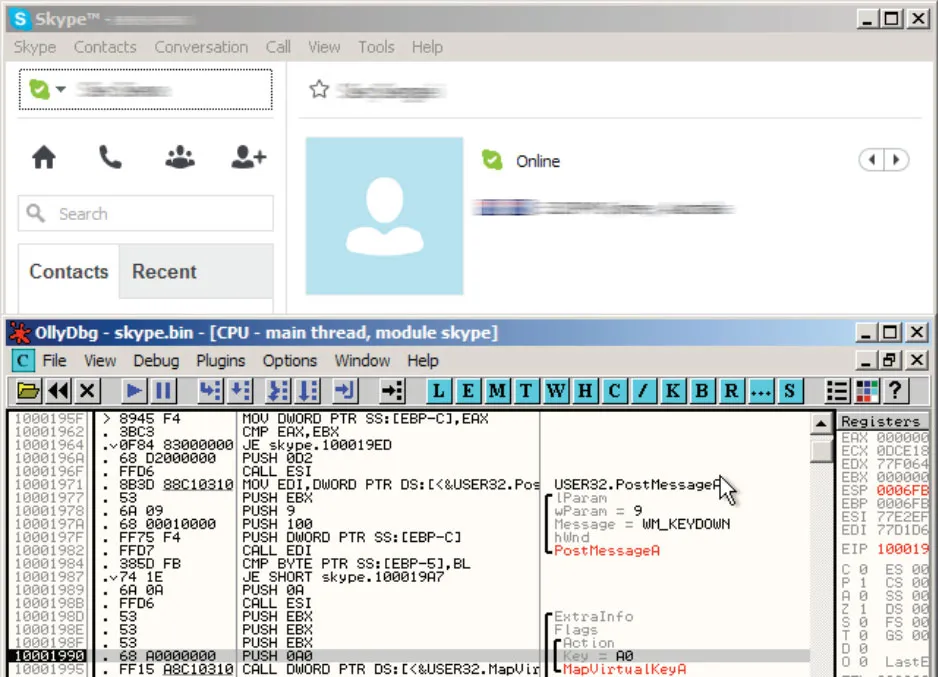Open the OllyDbg File menu
Viewport: 938px width, 677px height.
pyautogui.click(x=54, y=361)
